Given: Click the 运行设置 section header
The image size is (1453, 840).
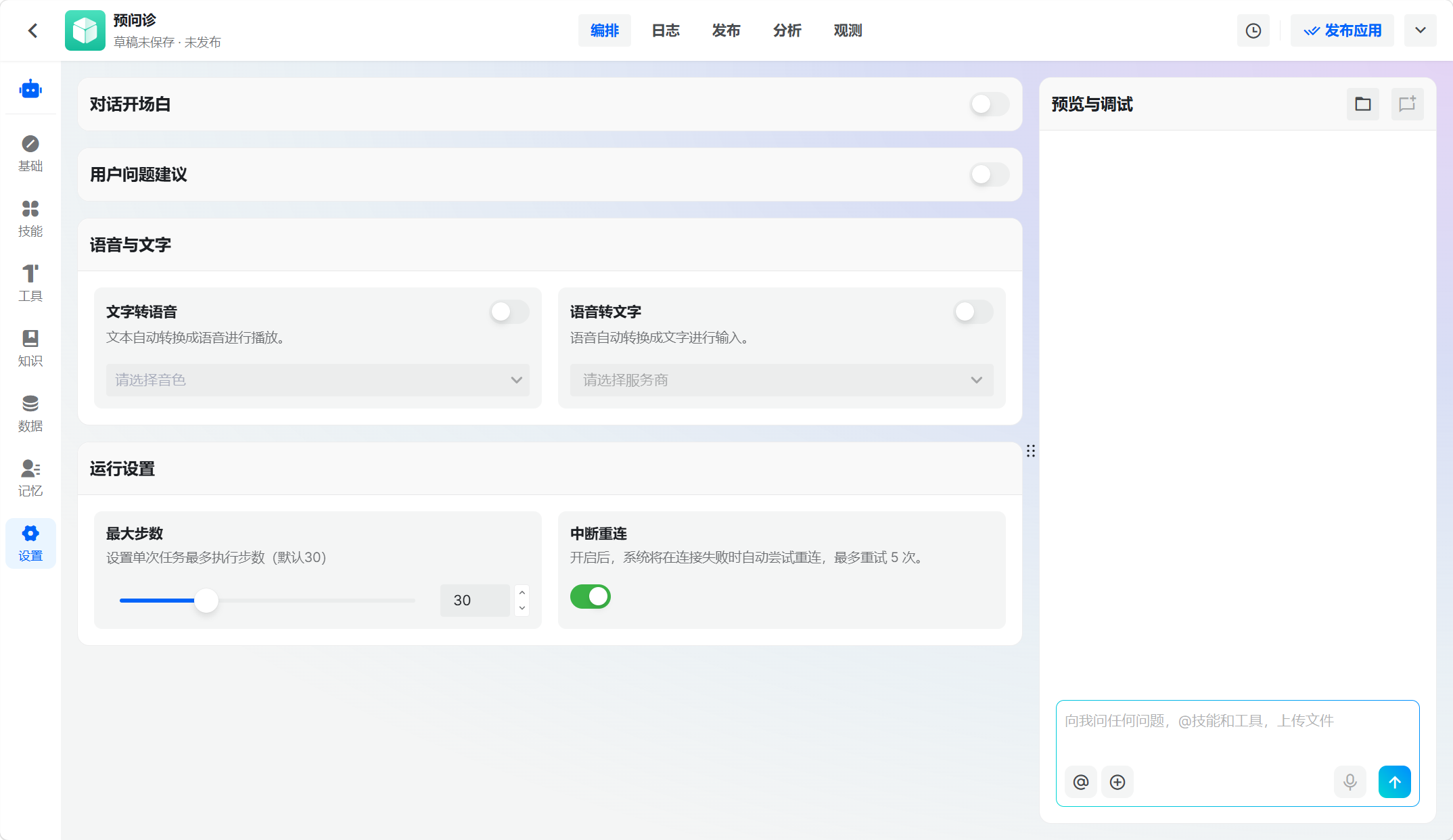Looking at the screenshot, I should tap(122, 469).
